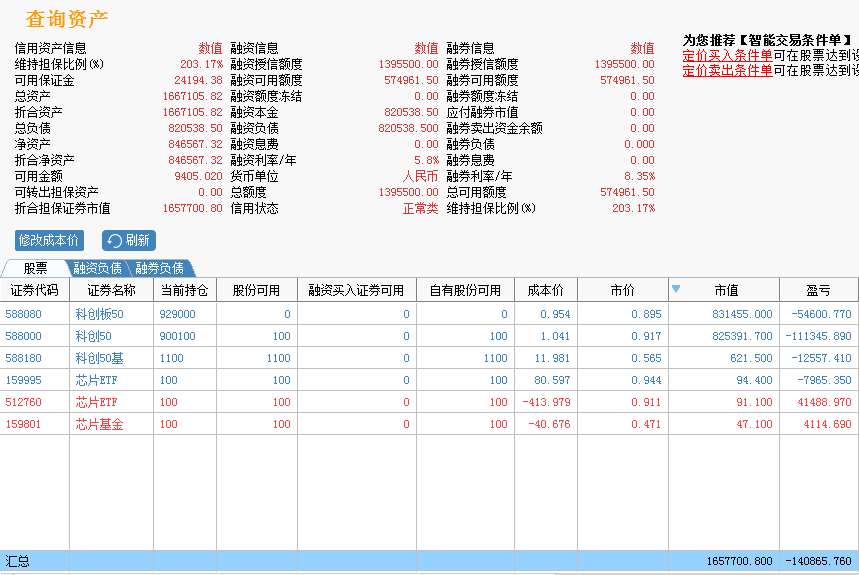Screen dimensions: 859x575
Task: Click the 融资买入证券可用 column header
Action: [x=357, y=290]
